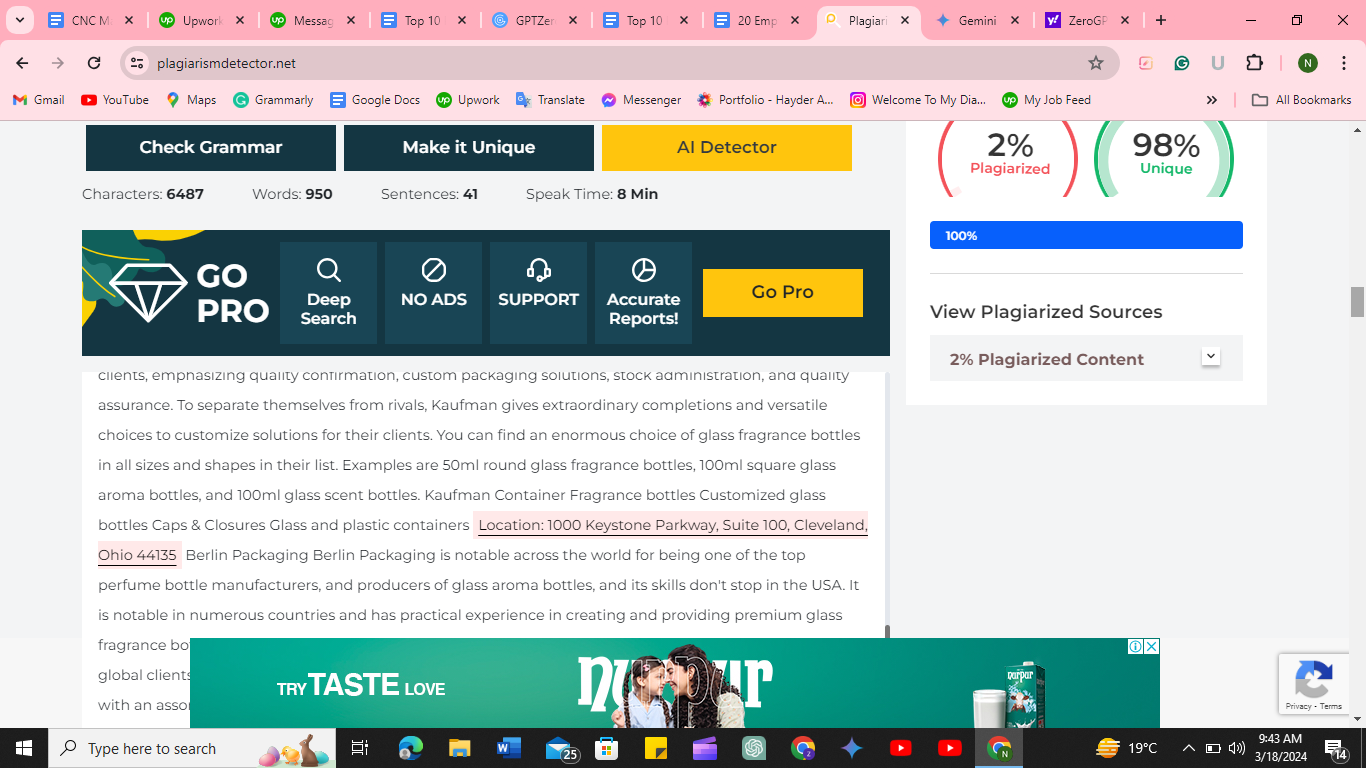Switch to the 20 Emp document tab
The height and width of the screenshot is (768, 1366).
point(757,20)
